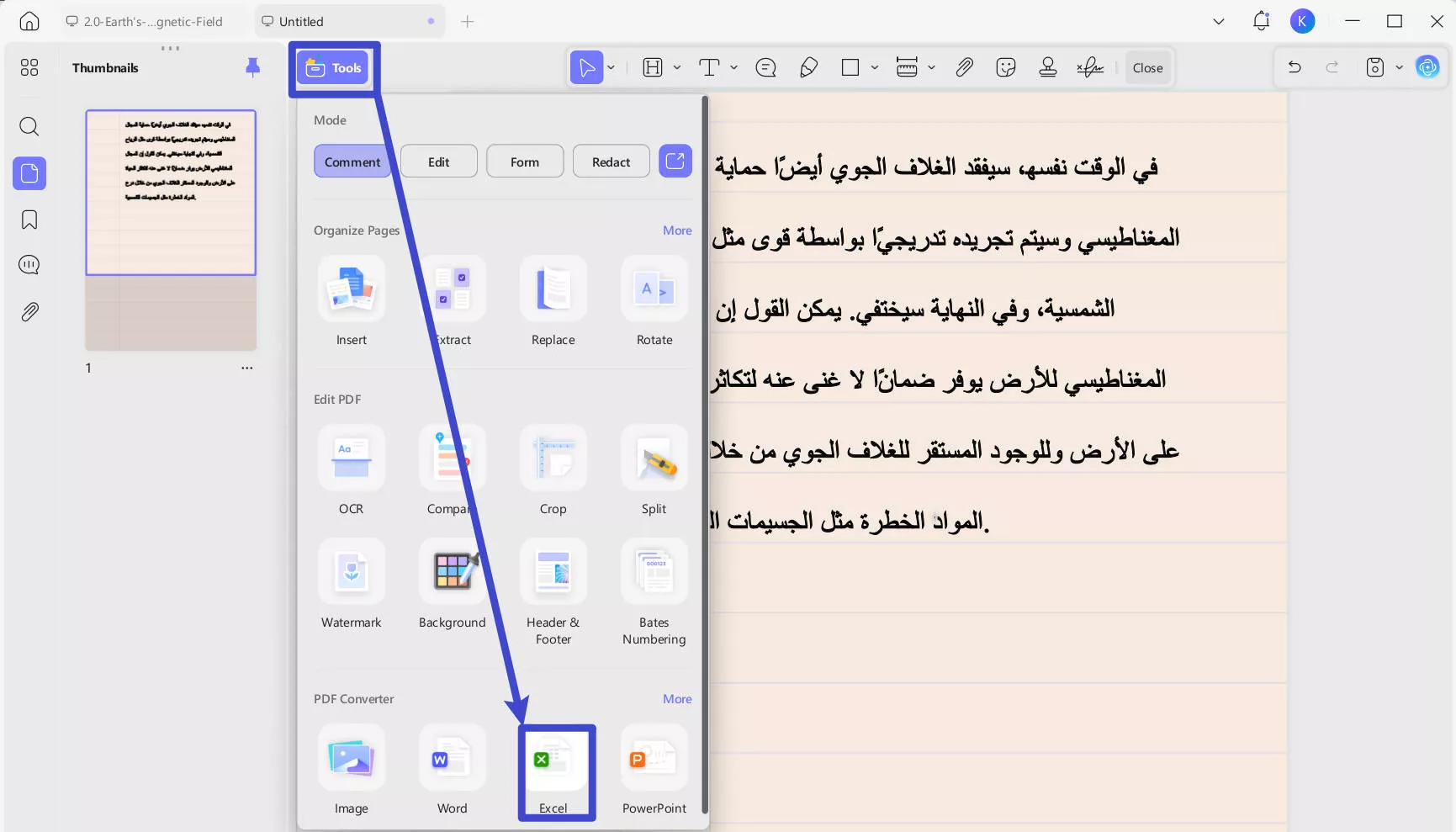The width and height of the screenshot is (1456, 832).
Task: Expand the save options dropdown
Action: pyautogui.click(x=1400, y=66)
